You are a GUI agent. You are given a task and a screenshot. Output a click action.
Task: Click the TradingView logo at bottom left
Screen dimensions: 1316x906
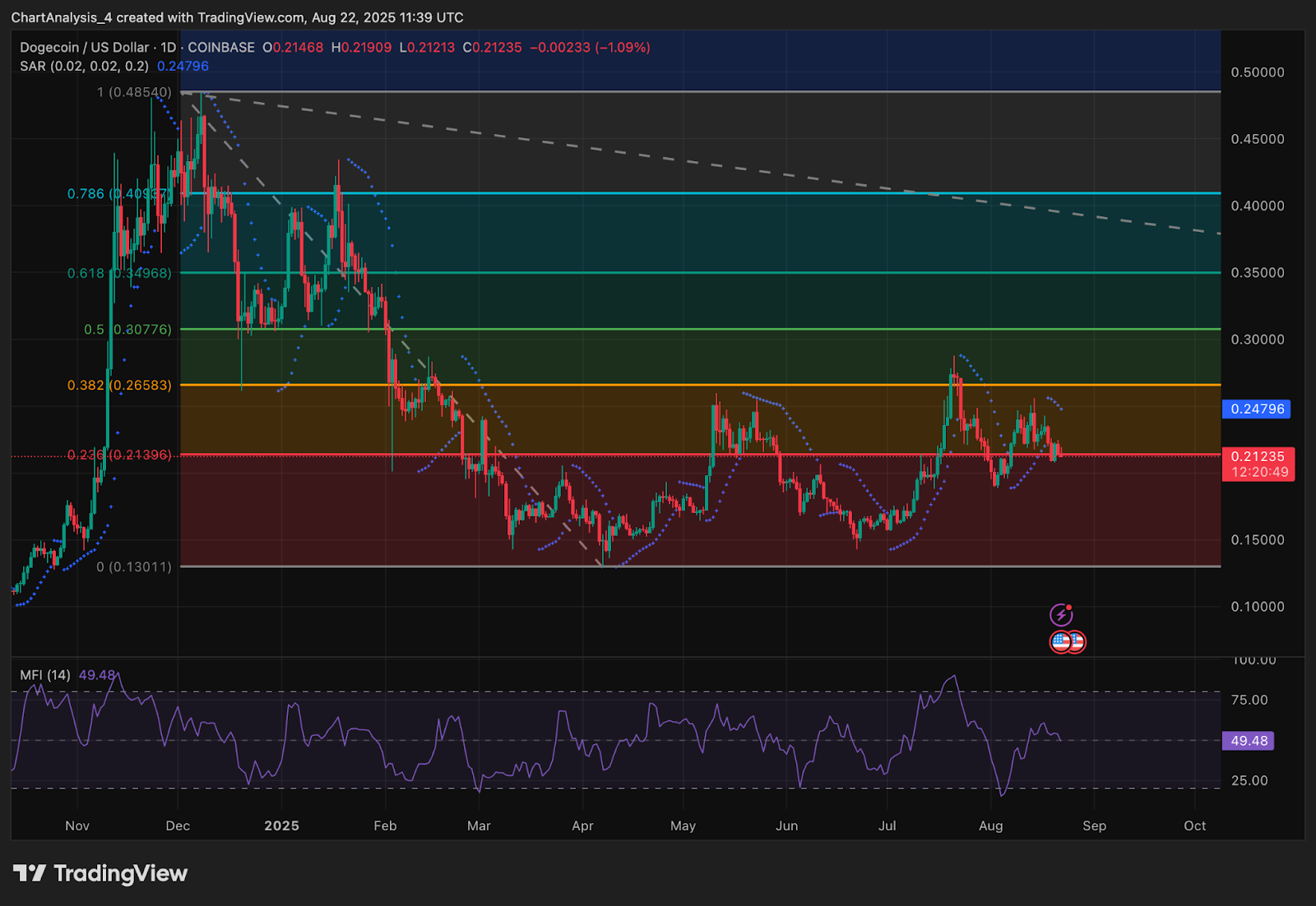[100, 873]
